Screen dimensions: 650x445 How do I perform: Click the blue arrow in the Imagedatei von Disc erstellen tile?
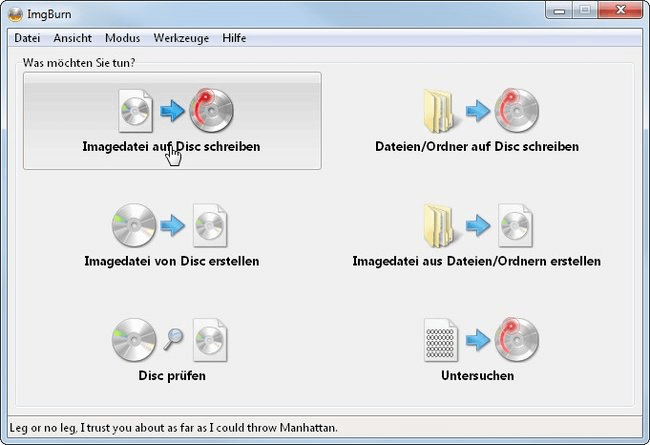point(172,226)
